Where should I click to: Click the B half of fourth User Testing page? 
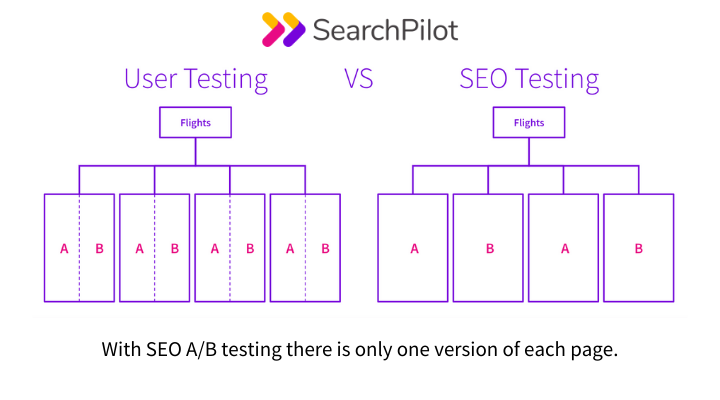click(x=323, y=249)
